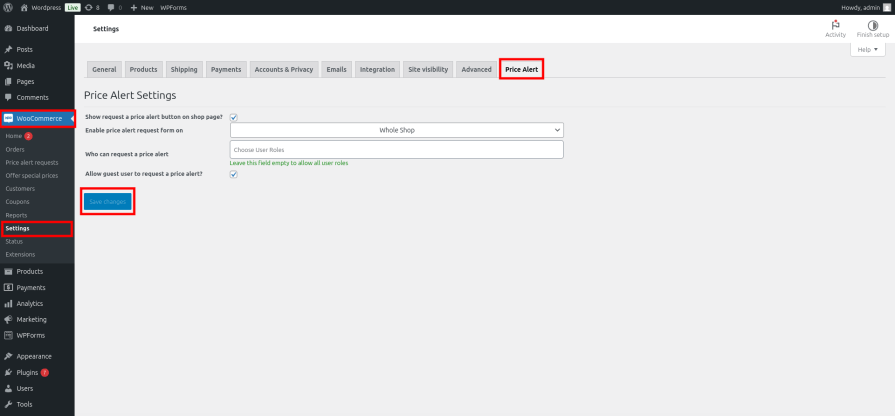The image size is (895, 416).
Task: Open WPForms in the admin bar
Action: coord(174,8)
